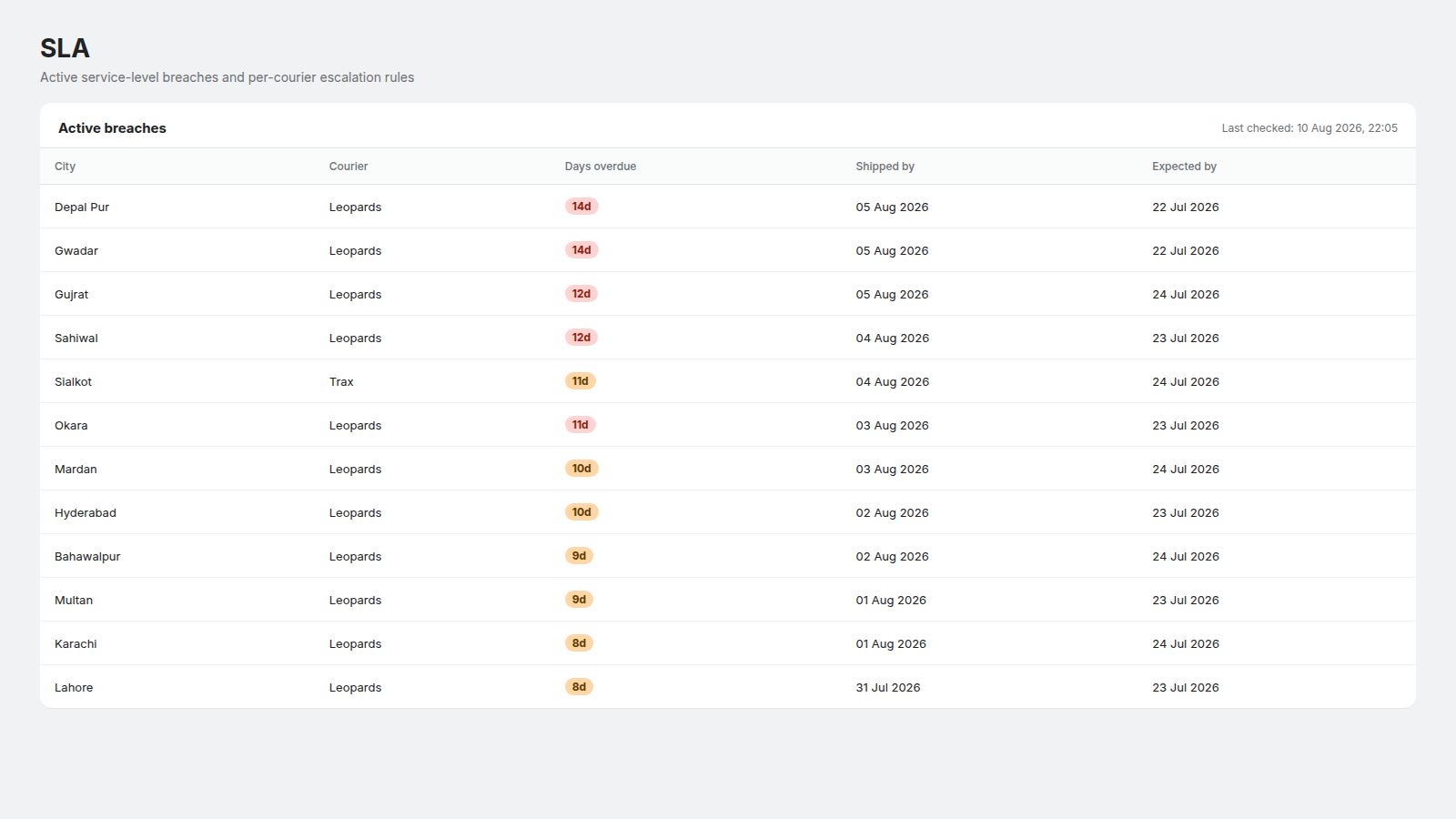
Task: Click the 9d badge in Bahawalpur row
Action: point(579,556)
